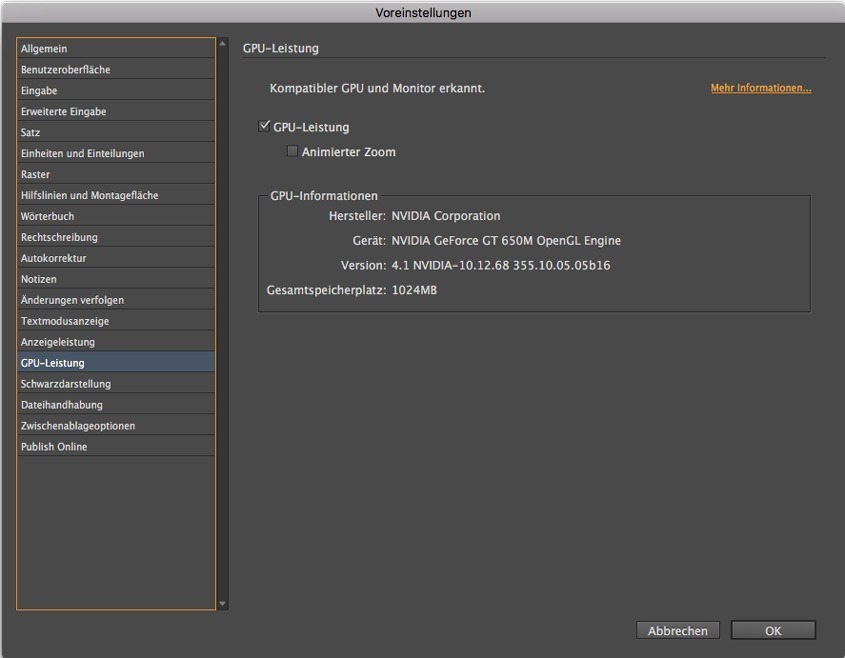The image size is (845, 658).
Task: Click the version string 4.1 NVIDIA-10.12.68
Action: 501,266
